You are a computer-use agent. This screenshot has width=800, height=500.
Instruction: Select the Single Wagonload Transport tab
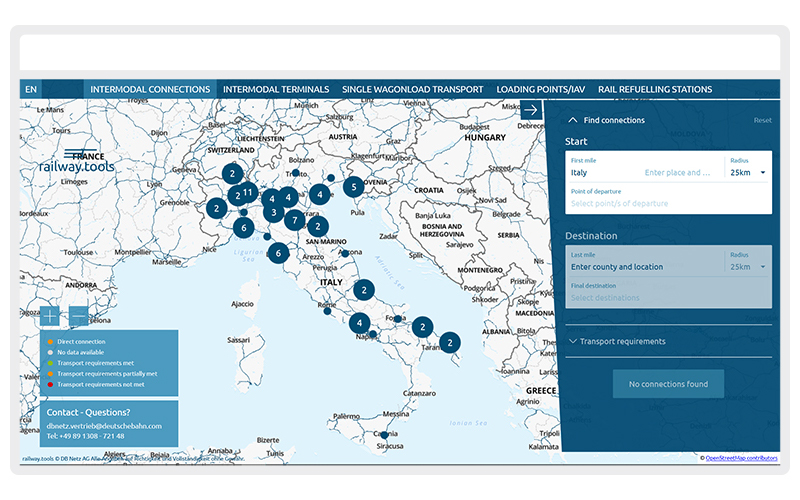413,89
